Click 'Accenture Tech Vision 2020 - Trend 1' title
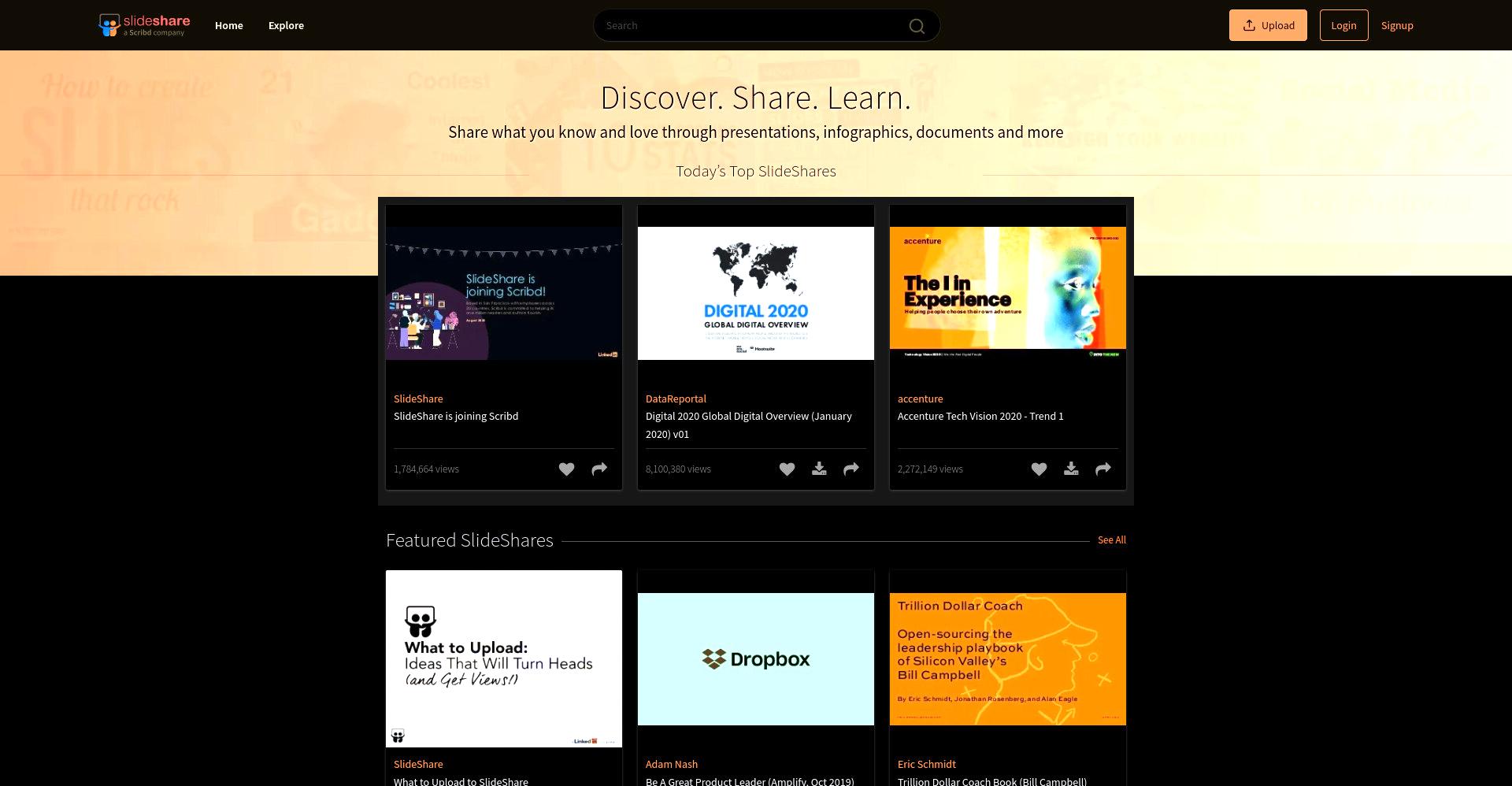1512x786 pixels. coord(980,416)
